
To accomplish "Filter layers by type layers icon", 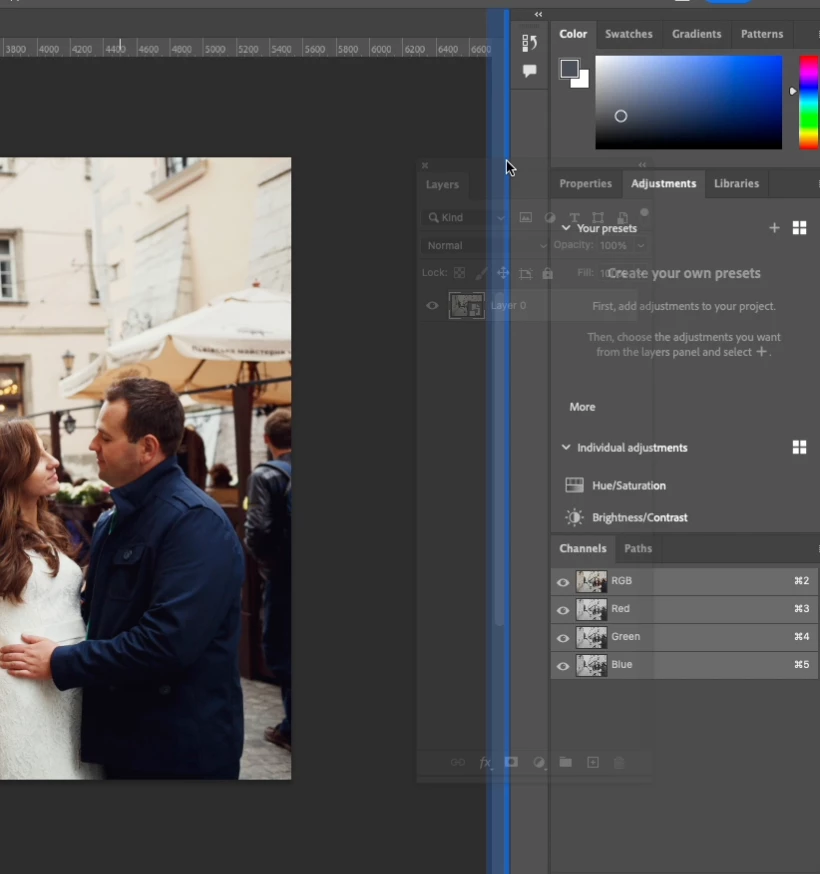I will pyautogui.click(x=574, y=217).
